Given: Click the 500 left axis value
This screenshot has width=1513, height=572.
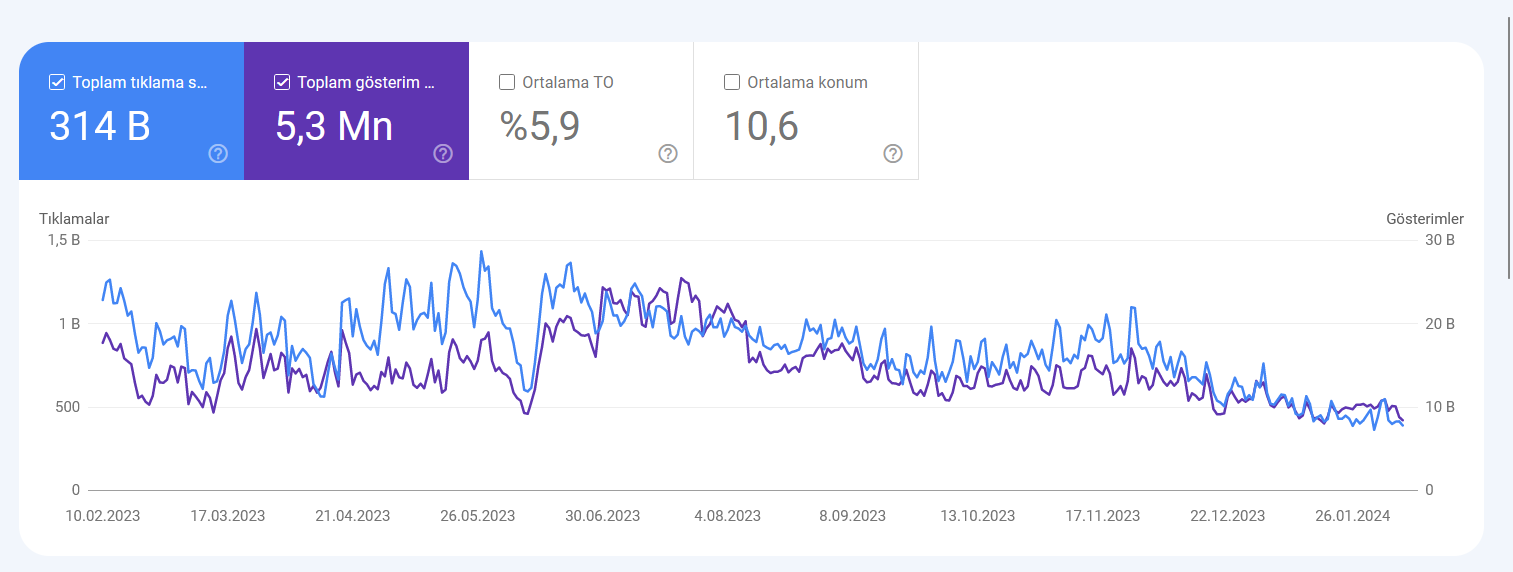Looking at the screenshot, I should click(x=68, y=407).
